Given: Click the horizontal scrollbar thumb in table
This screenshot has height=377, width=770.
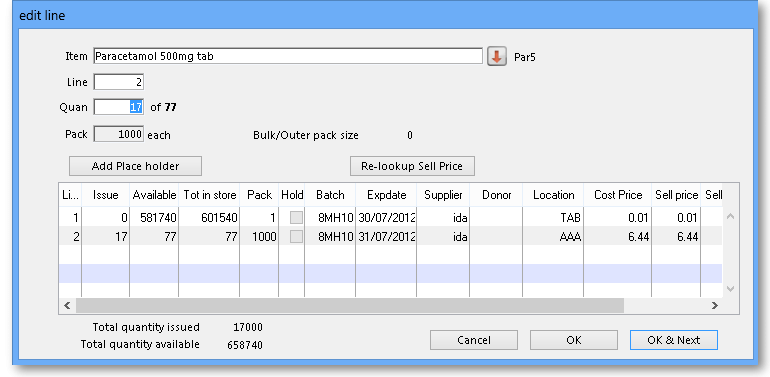Looking at the screenshot, I should (x=350, y=305).
